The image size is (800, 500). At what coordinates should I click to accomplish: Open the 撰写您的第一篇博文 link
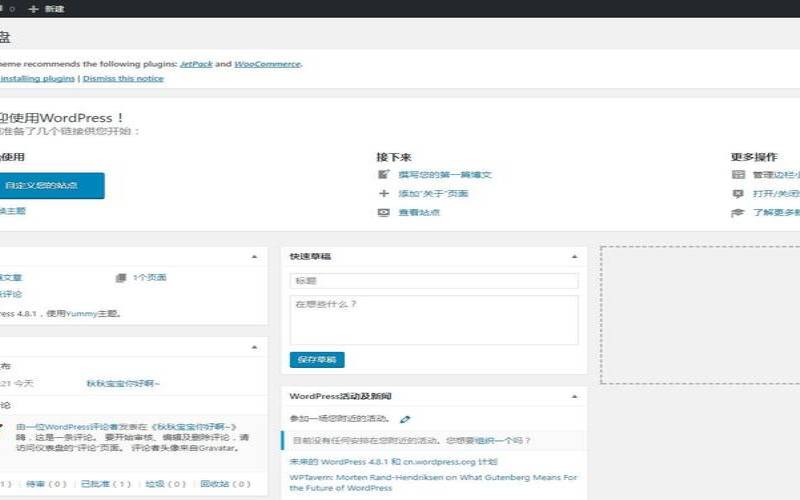pos(445,174)
